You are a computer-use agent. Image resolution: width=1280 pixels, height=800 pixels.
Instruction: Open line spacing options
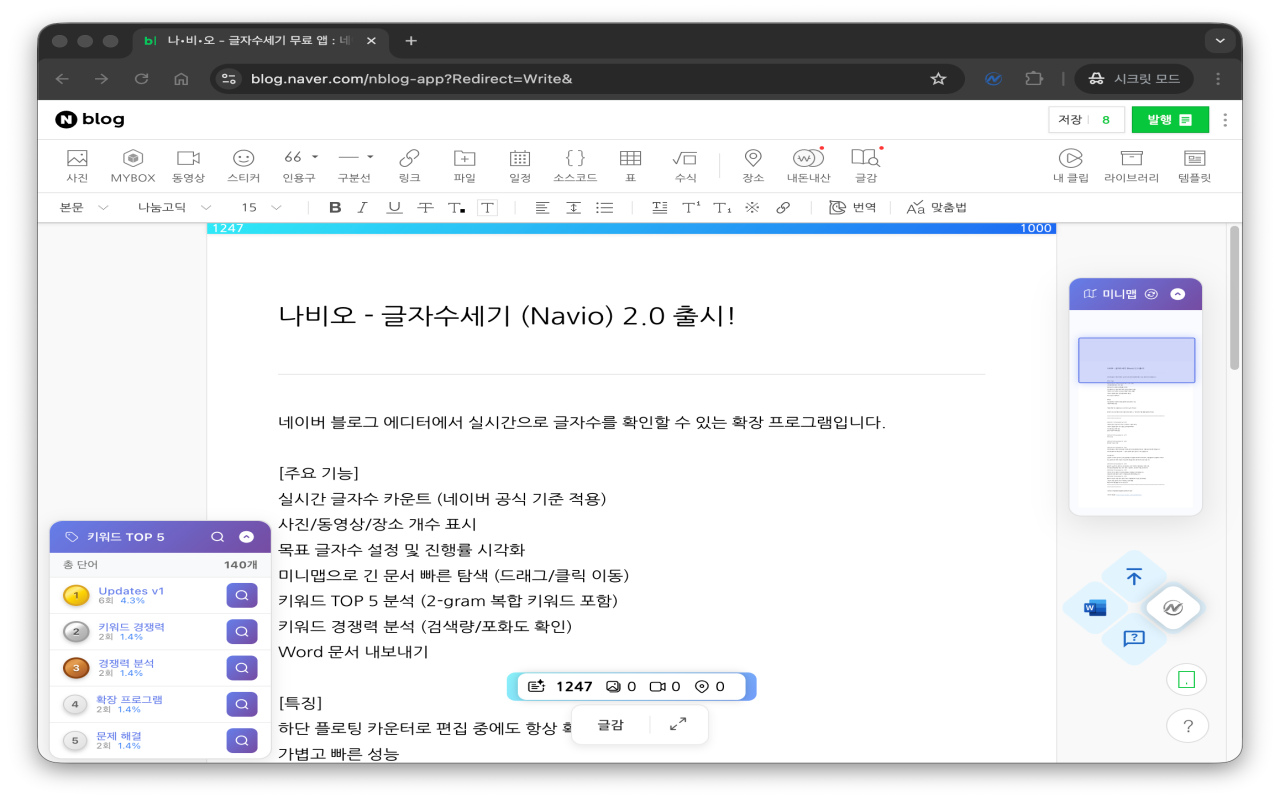pyautogui.click(x=573, y=207)
